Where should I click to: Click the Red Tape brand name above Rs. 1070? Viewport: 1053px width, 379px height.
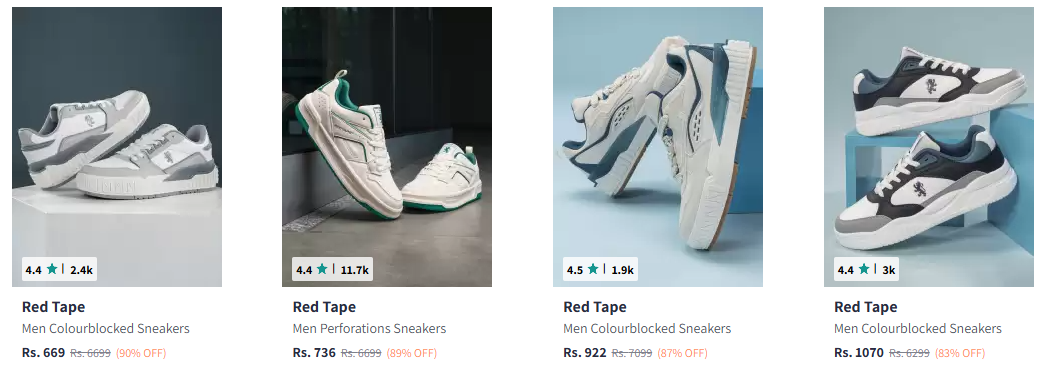tap(866, 307)
